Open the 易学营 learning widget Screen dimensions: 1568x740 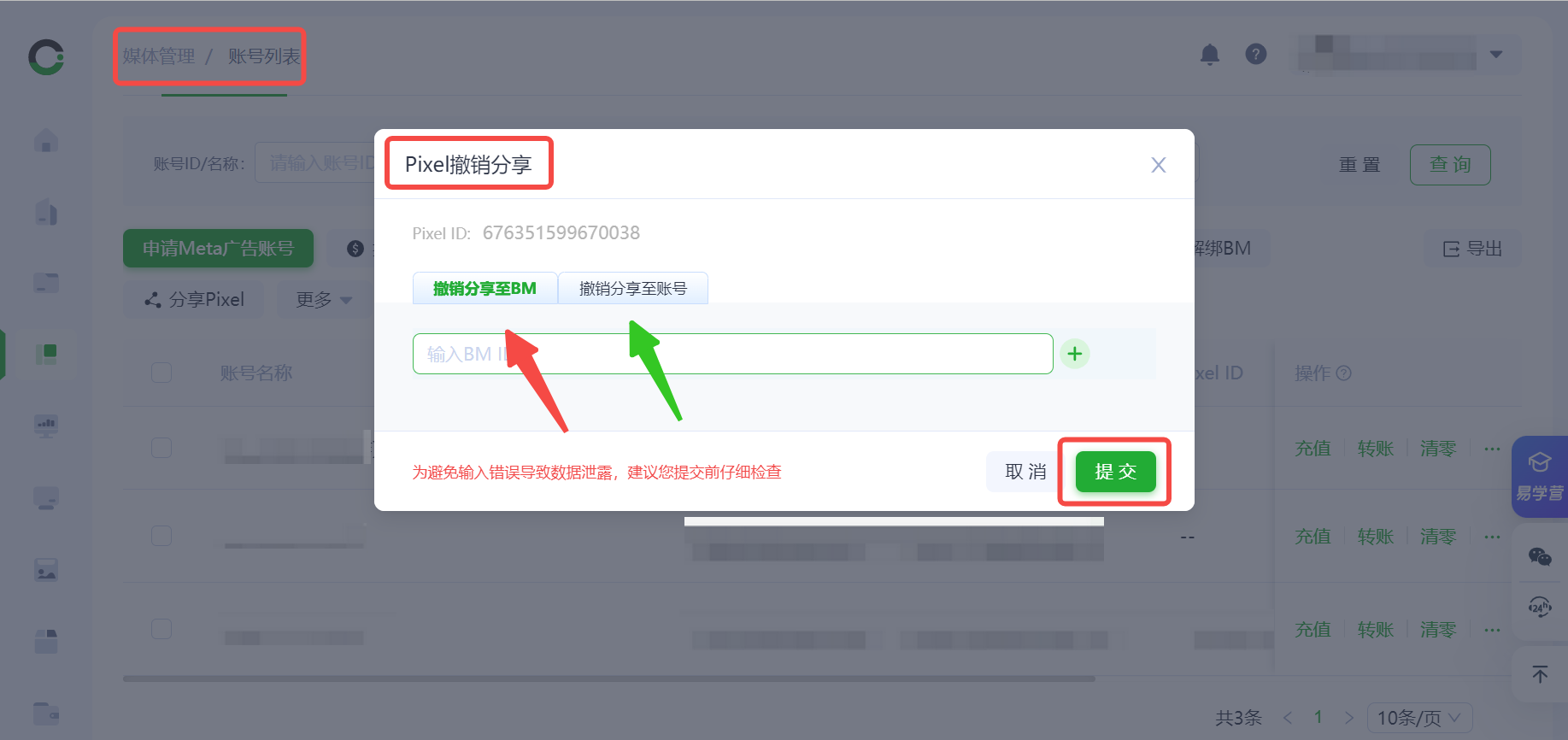coord(1539,476)
